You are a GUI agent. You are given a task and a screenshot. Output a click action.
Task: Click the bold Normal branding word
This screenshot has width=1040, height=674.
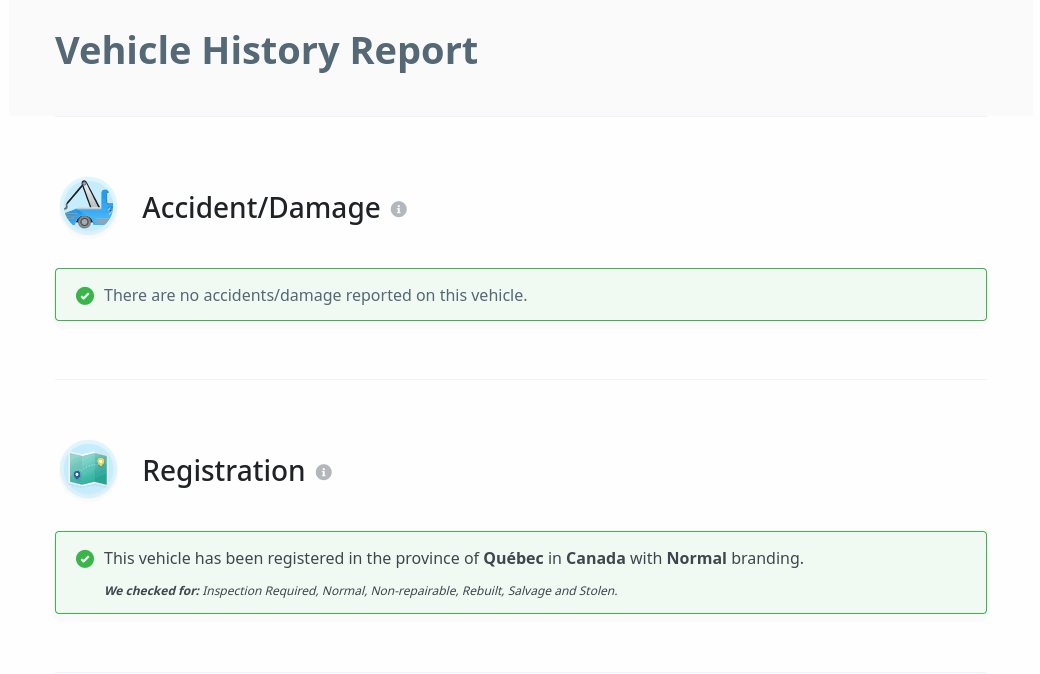point(696,558)
